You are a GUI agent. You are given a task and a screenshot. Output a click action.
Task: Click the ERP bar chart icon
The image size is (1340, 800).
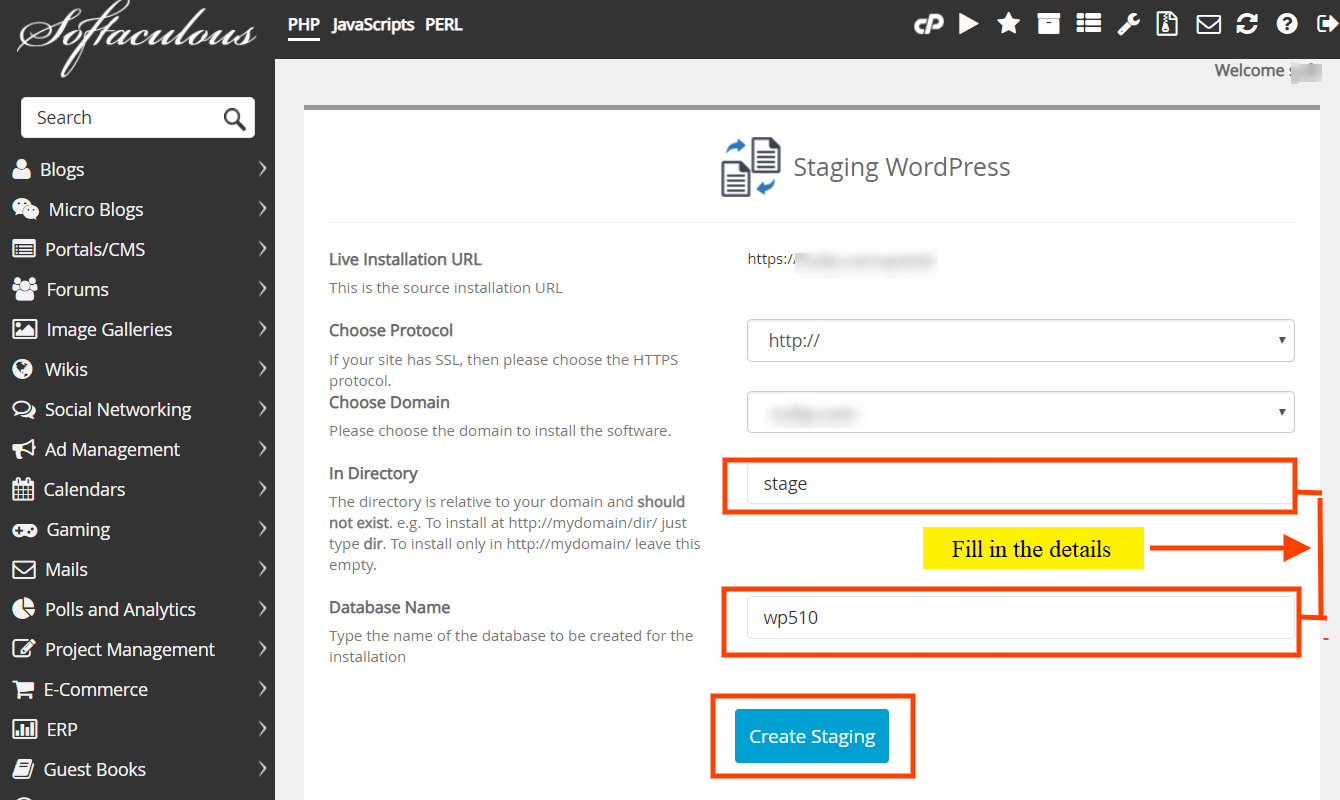pyautogui.click(x=24, y=729)
